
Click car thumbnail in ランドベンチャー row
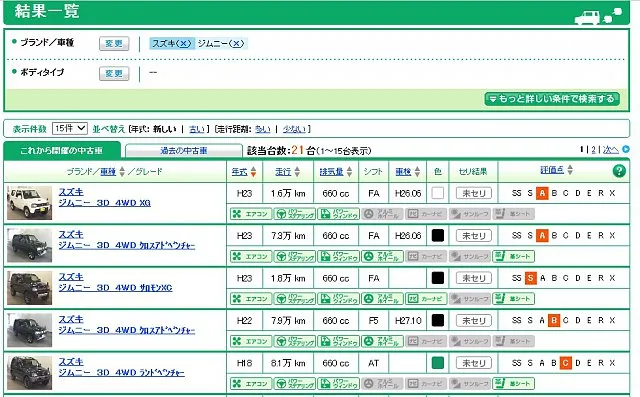pos(30,373)
